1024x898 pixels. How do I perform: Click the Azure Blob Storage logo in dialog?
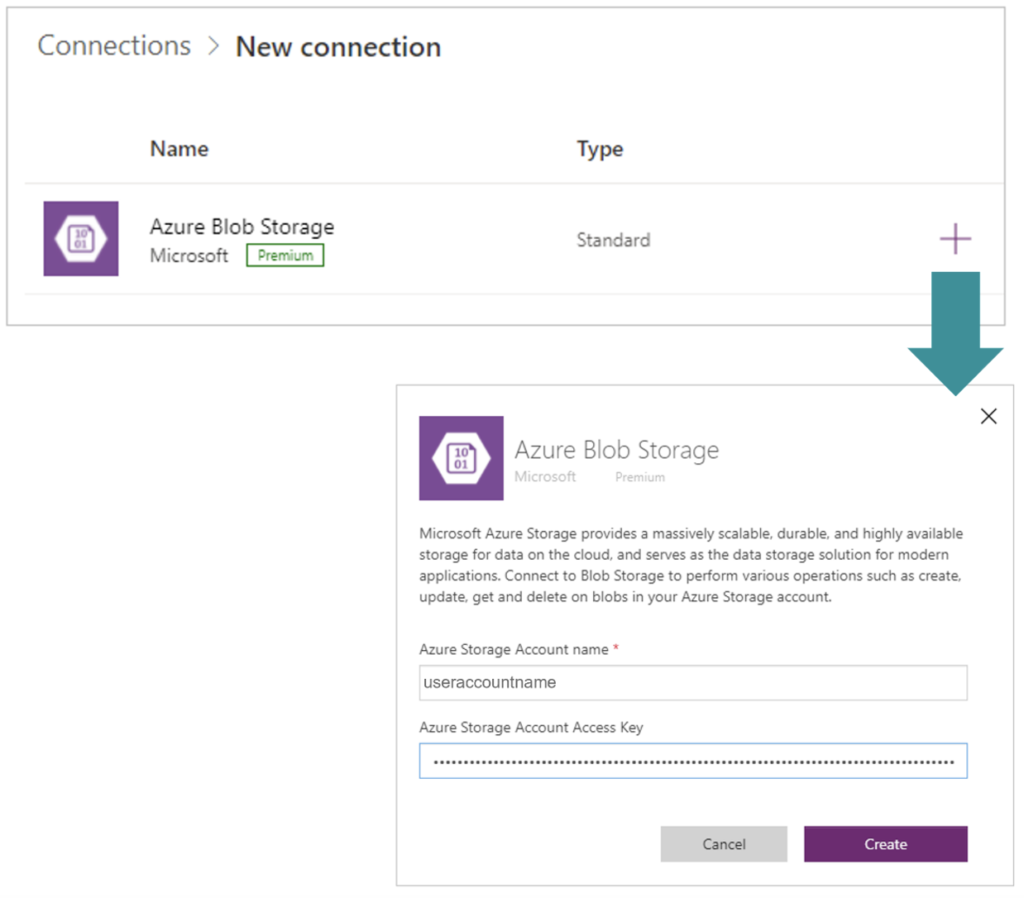[461, 458]
